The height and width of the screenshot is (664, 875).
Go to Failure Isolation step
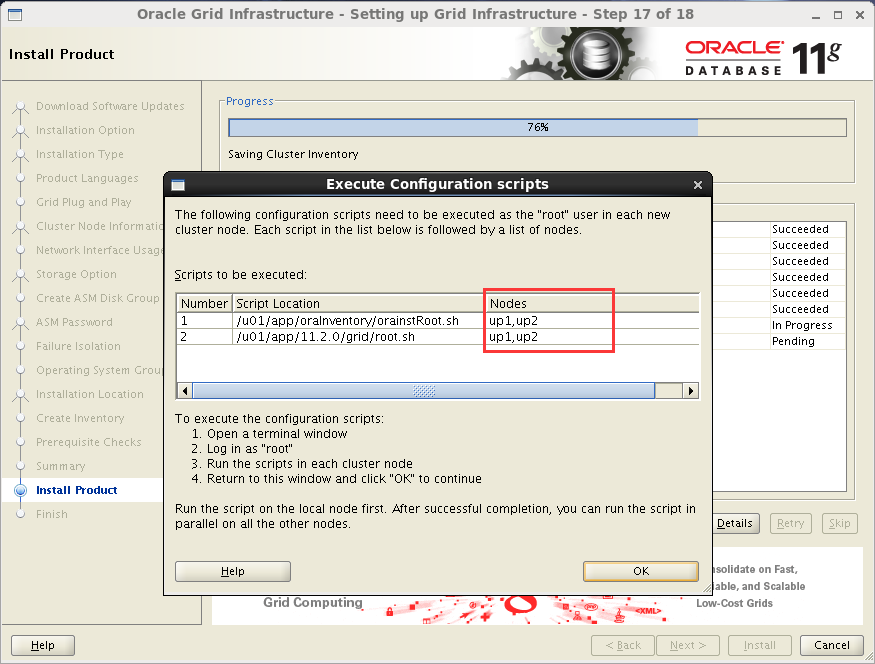78,346
